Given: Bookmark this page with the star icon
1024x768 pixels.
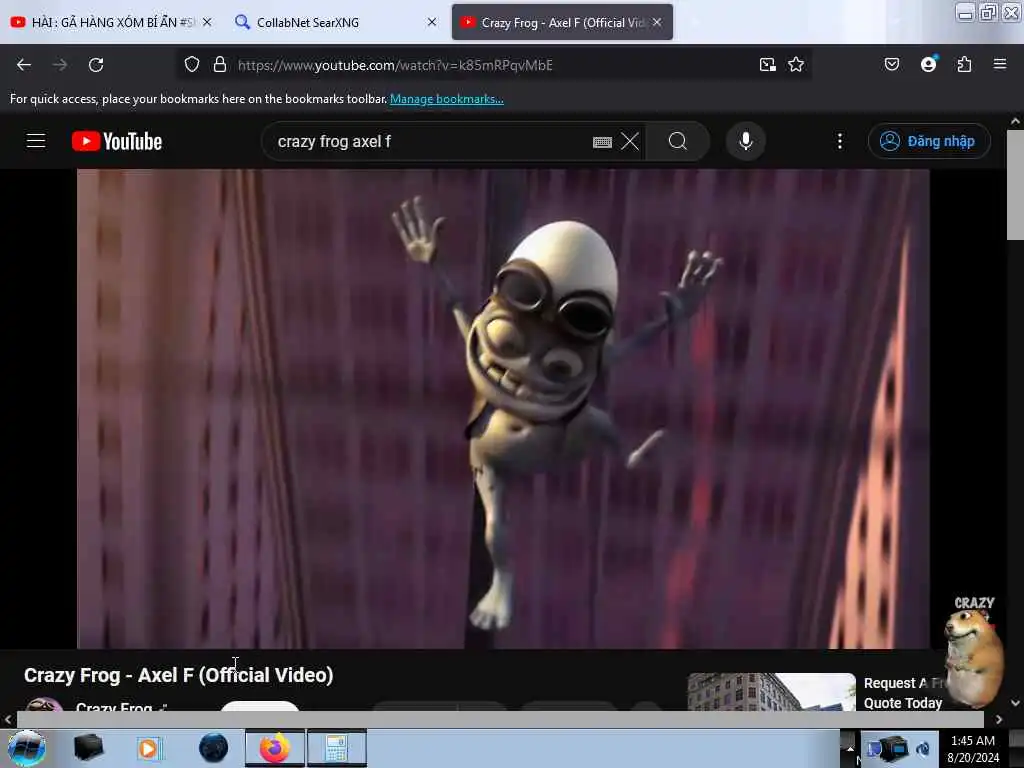Looking at the screenshot, I should point(796,65).
